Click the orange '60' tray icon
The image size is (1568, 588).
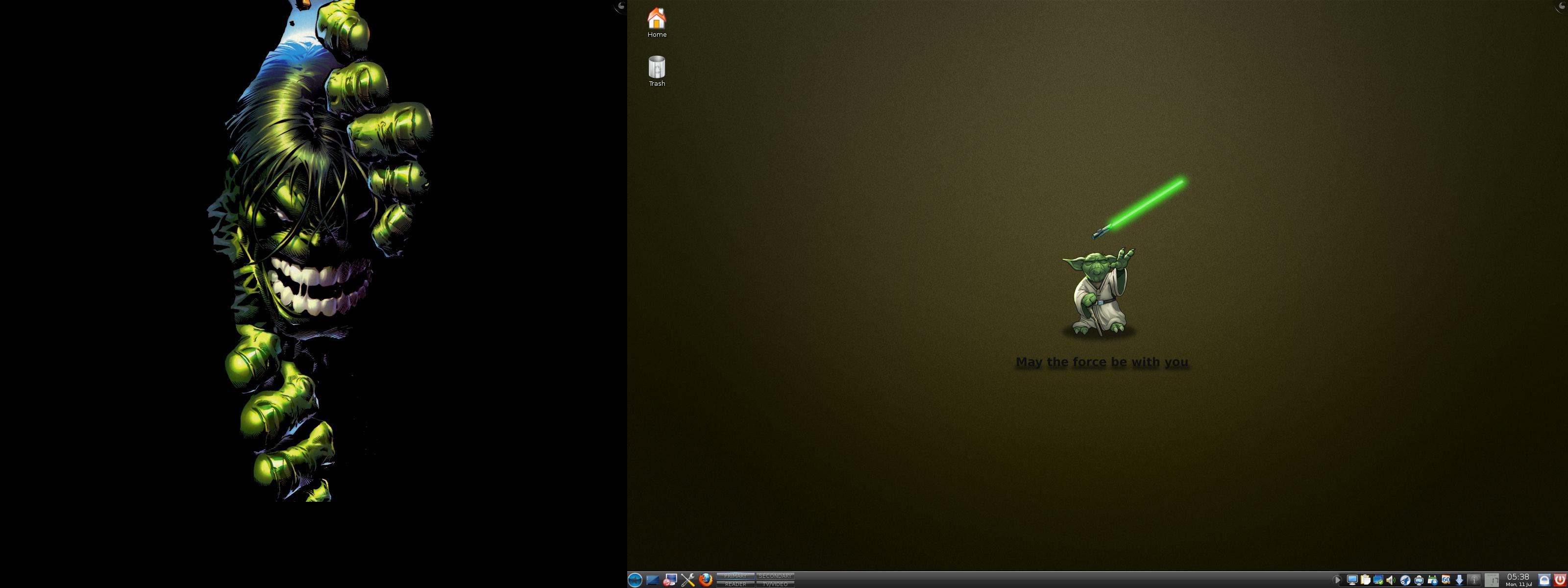[x=1446, y=580]
